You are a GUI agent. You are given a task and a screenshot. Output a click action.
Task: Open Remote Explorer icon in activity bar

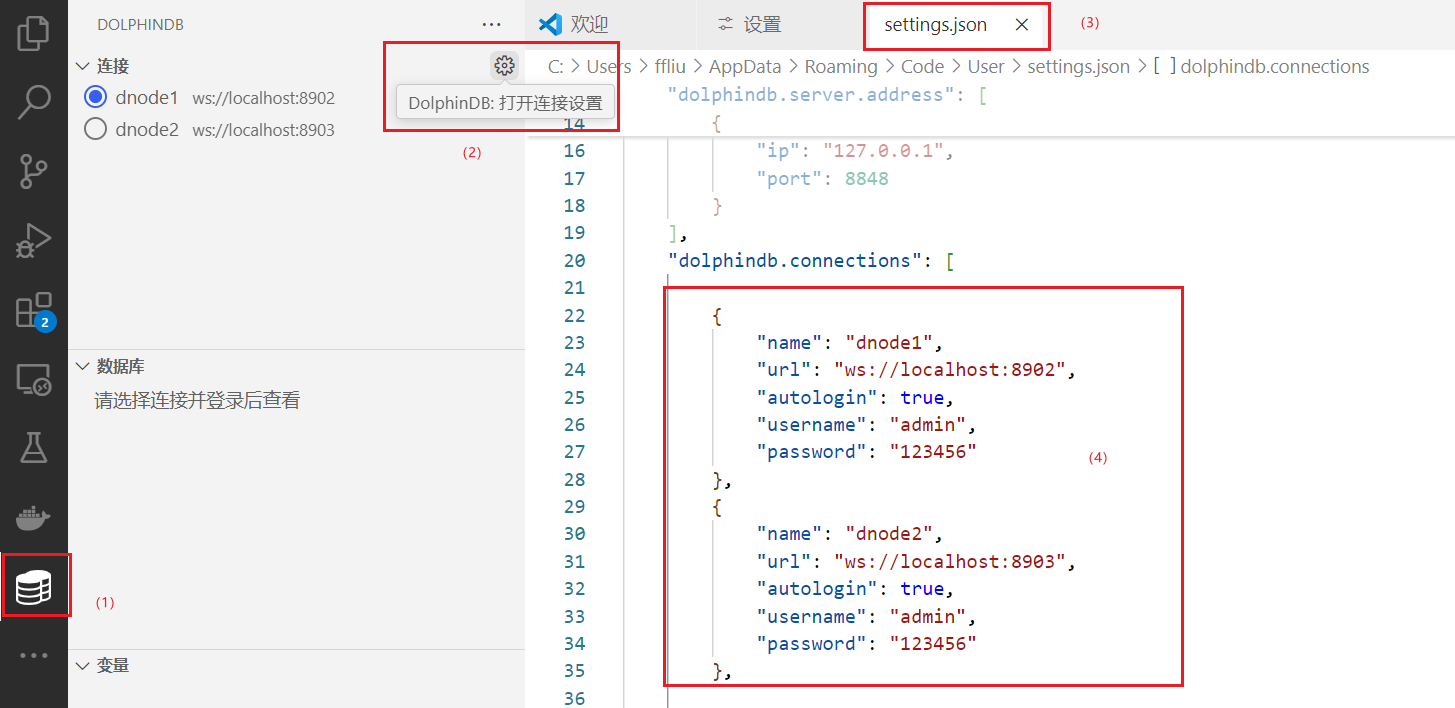(33, 380)
